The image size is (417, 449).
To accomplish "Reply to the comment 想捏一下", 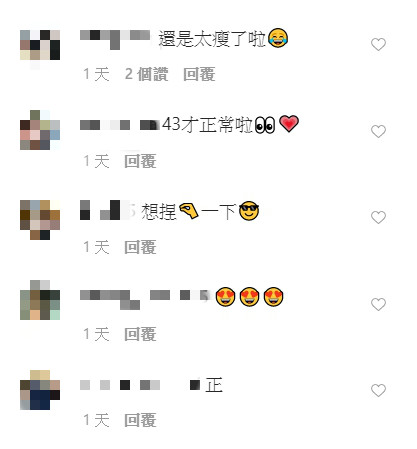I will (140, 247).
